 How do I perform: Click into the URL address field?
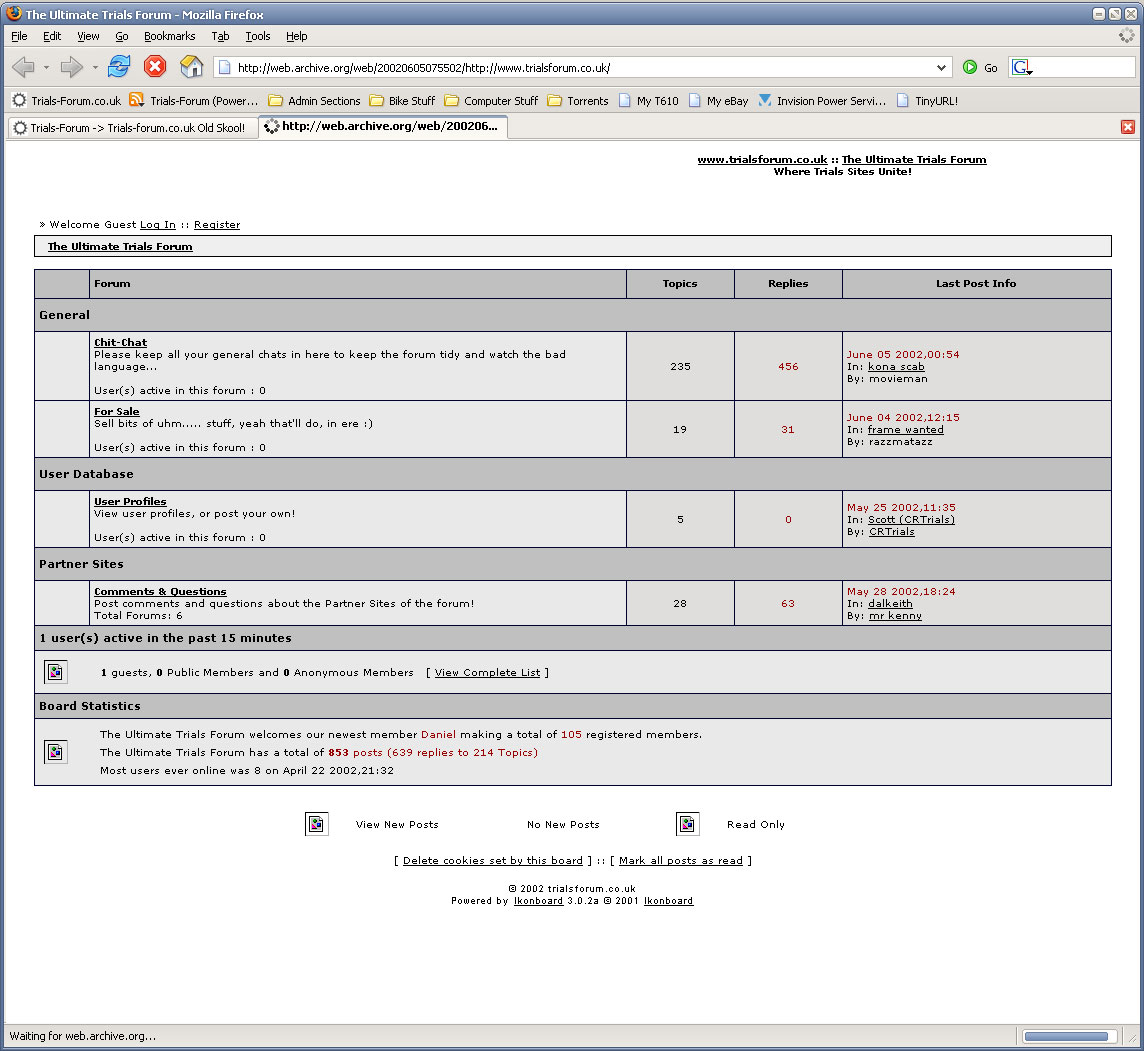pos(583,68)
